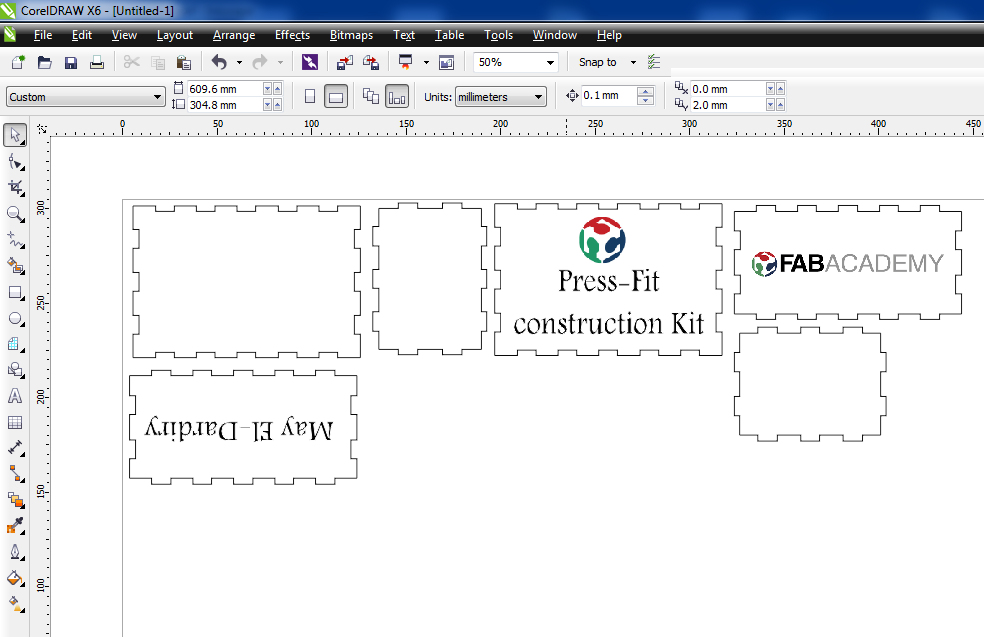
Task: Select the Connector tool
Action: tap(15, 474)
